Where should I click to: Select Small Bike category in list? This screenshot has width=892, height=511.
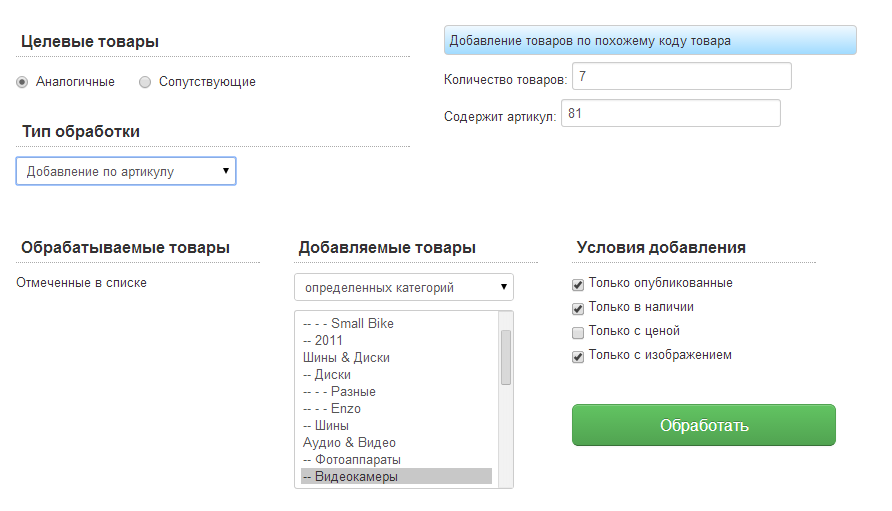click(361, 323)
